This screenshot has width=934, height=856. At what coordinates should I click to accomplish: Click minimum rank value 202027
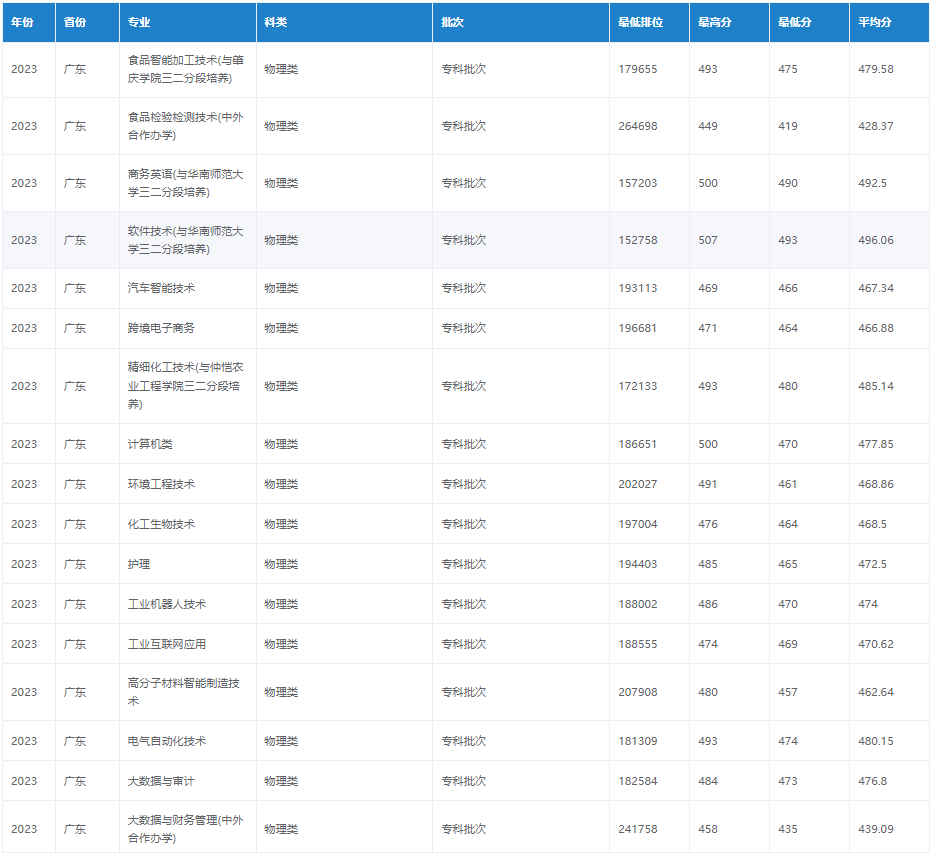[x=637, y=484]
